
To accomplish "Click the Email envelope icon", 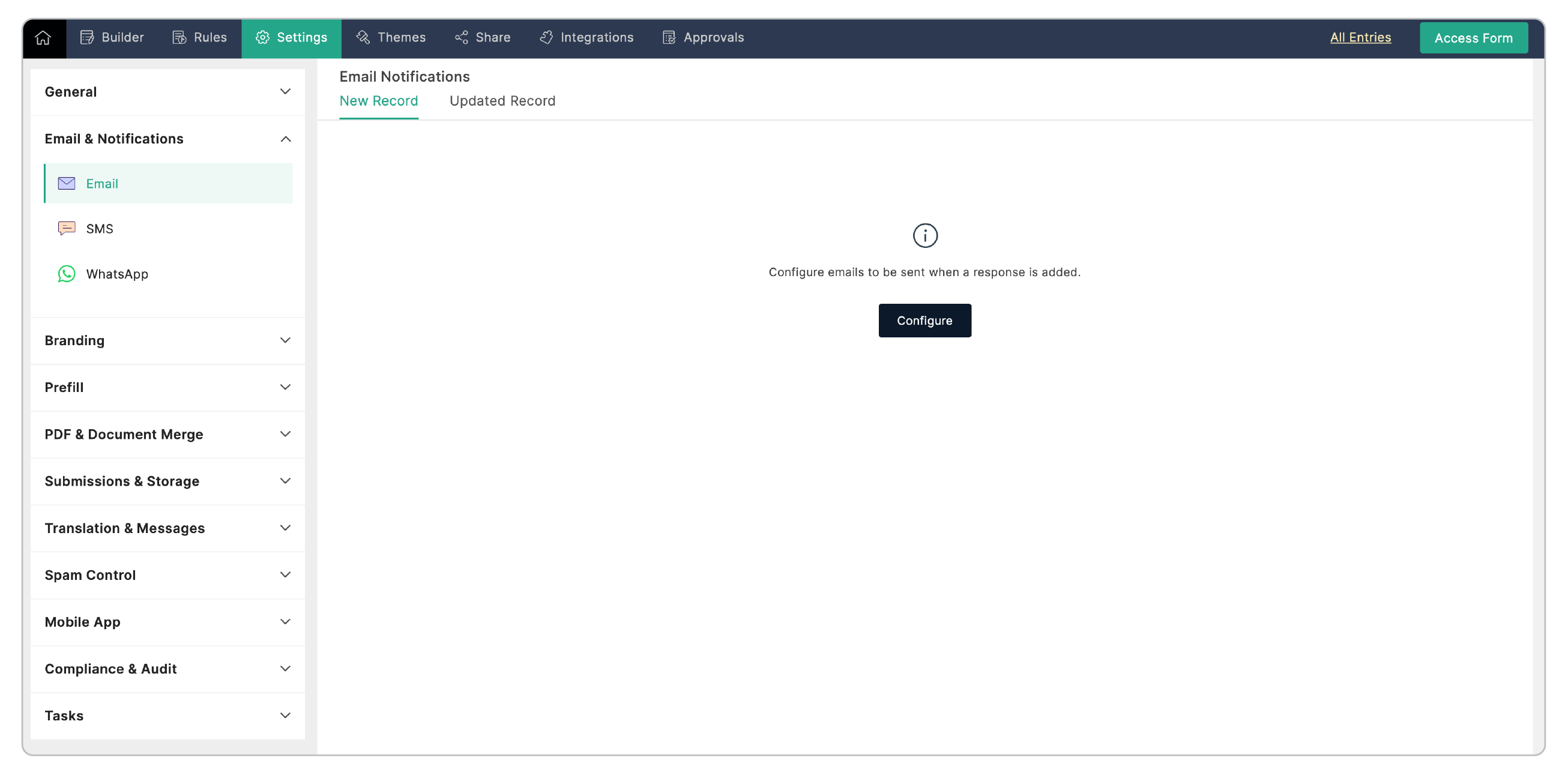I will click(x=67, y=183).
